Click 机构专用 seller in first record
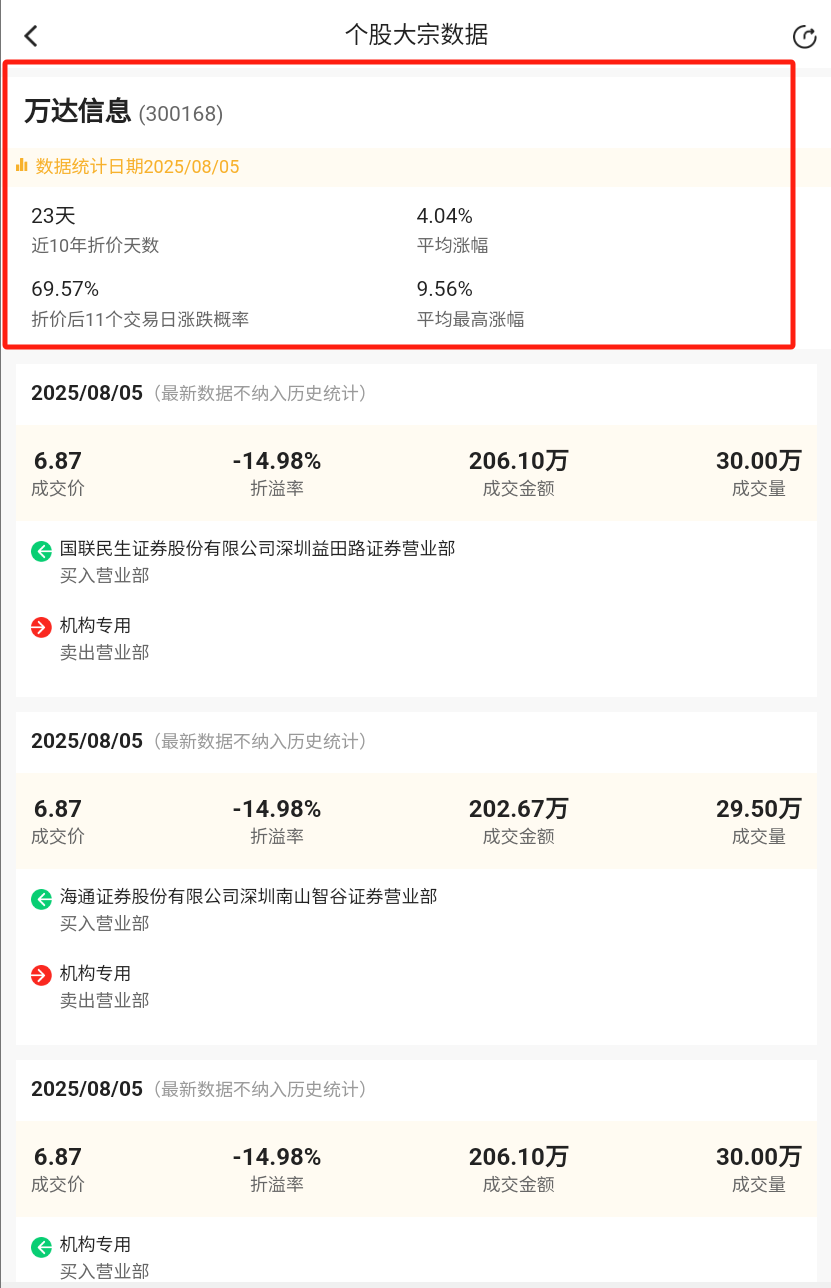The height and width of the screenshot is (1288, 831). [x=95, y=625]
